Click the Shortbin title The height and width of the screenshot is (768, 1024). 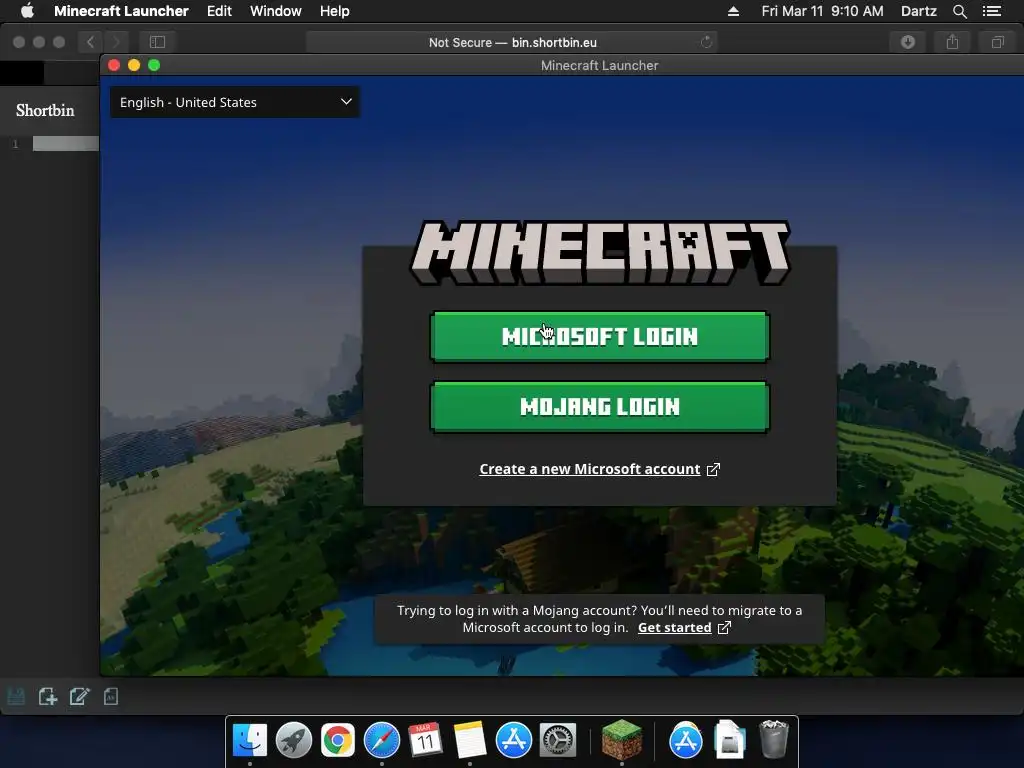point(45,110)
